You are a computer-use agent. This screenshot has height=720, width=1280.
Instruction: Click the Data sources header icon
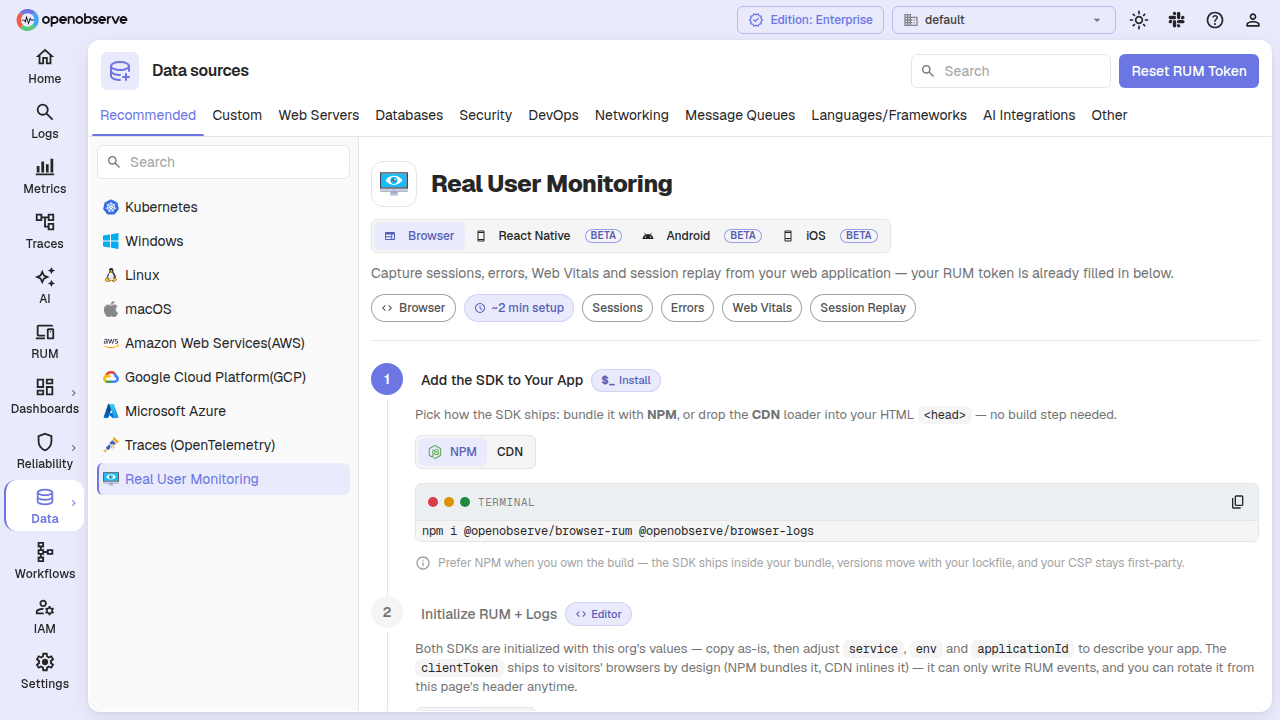point(120,71)
